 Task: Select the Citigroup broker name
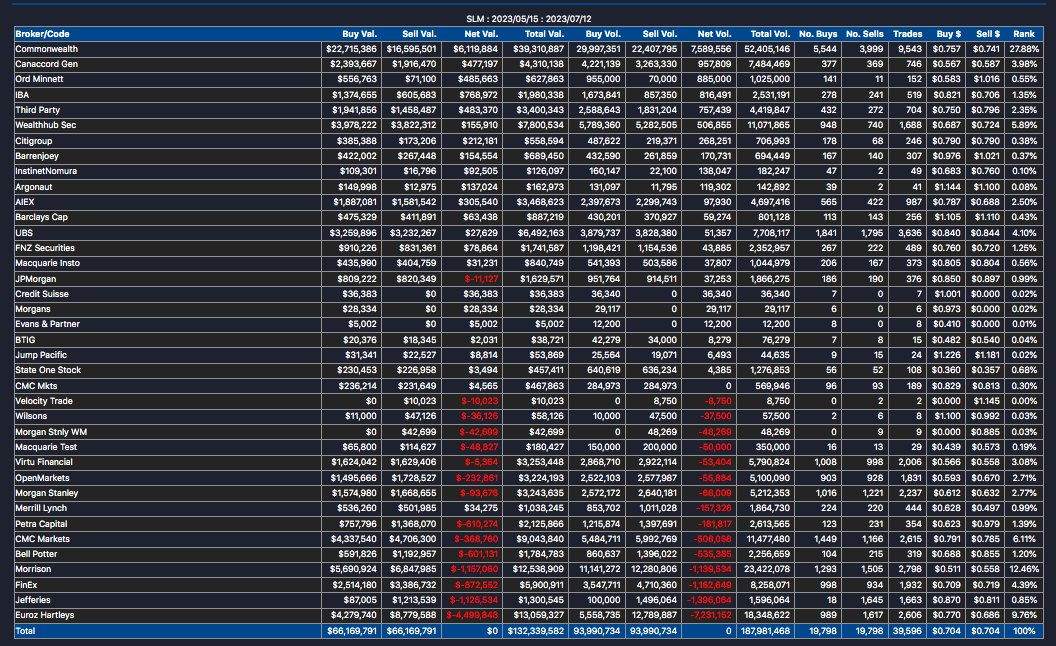[x=34, y=141]
